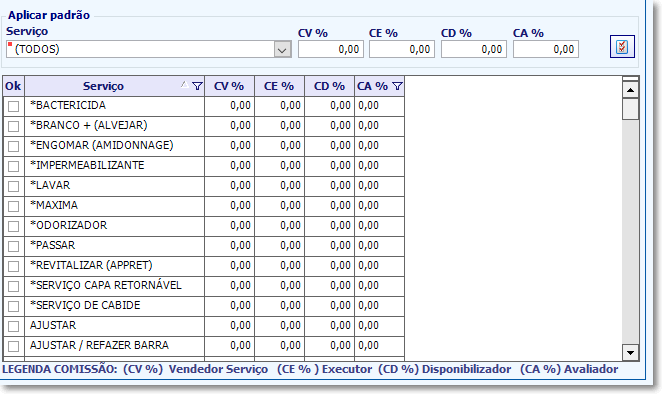Screen dimensions: 662x394
Task: Click the Serviço column header
Action: pyautogui.click(x=115, y=86)
